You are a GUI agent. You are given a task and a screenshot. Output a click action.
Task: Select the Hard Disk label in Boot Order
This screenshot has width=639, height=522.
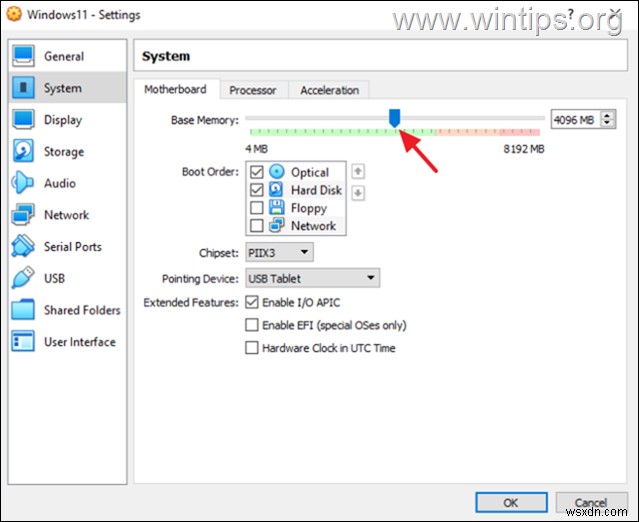316,190
